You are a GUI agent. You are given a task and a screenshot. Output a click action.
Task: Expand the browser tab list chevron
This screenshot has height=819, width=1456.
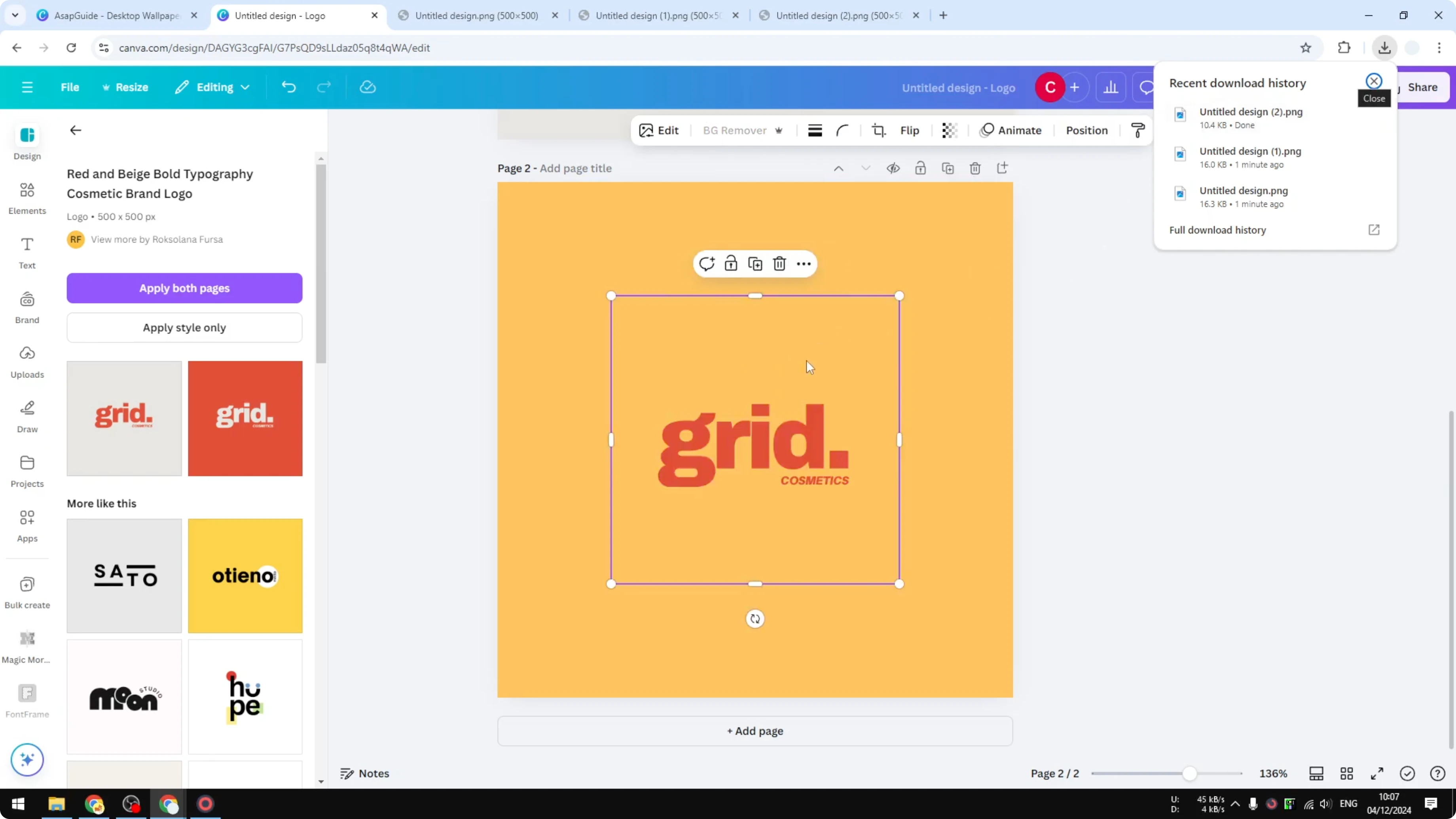[x=15, y=15]
